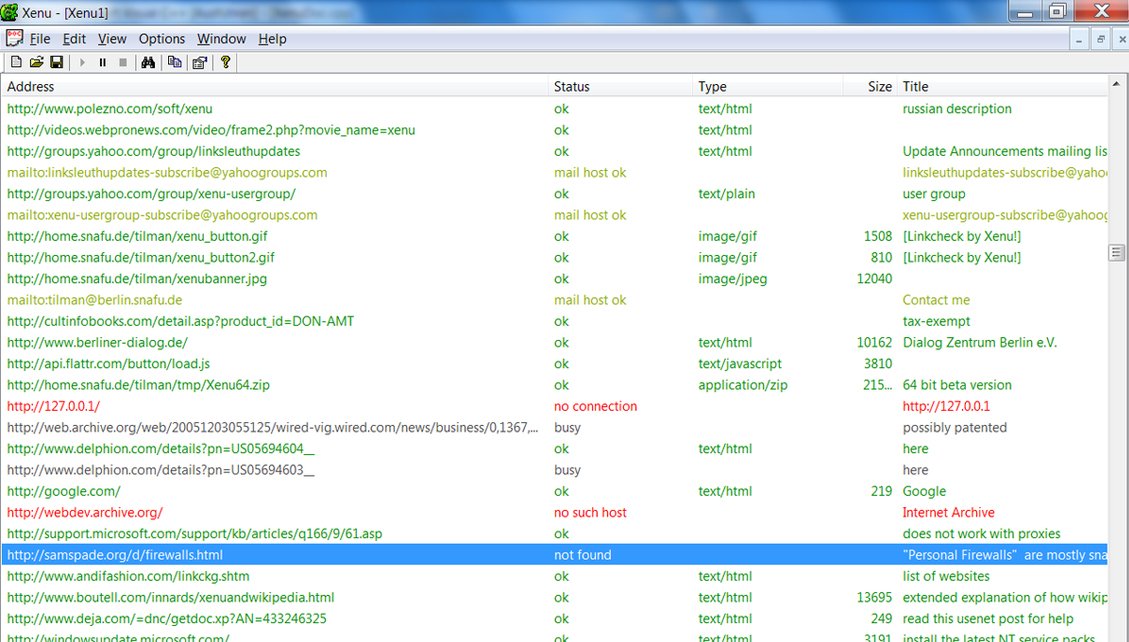Click the "russian description" title cell

click(957, 109)
